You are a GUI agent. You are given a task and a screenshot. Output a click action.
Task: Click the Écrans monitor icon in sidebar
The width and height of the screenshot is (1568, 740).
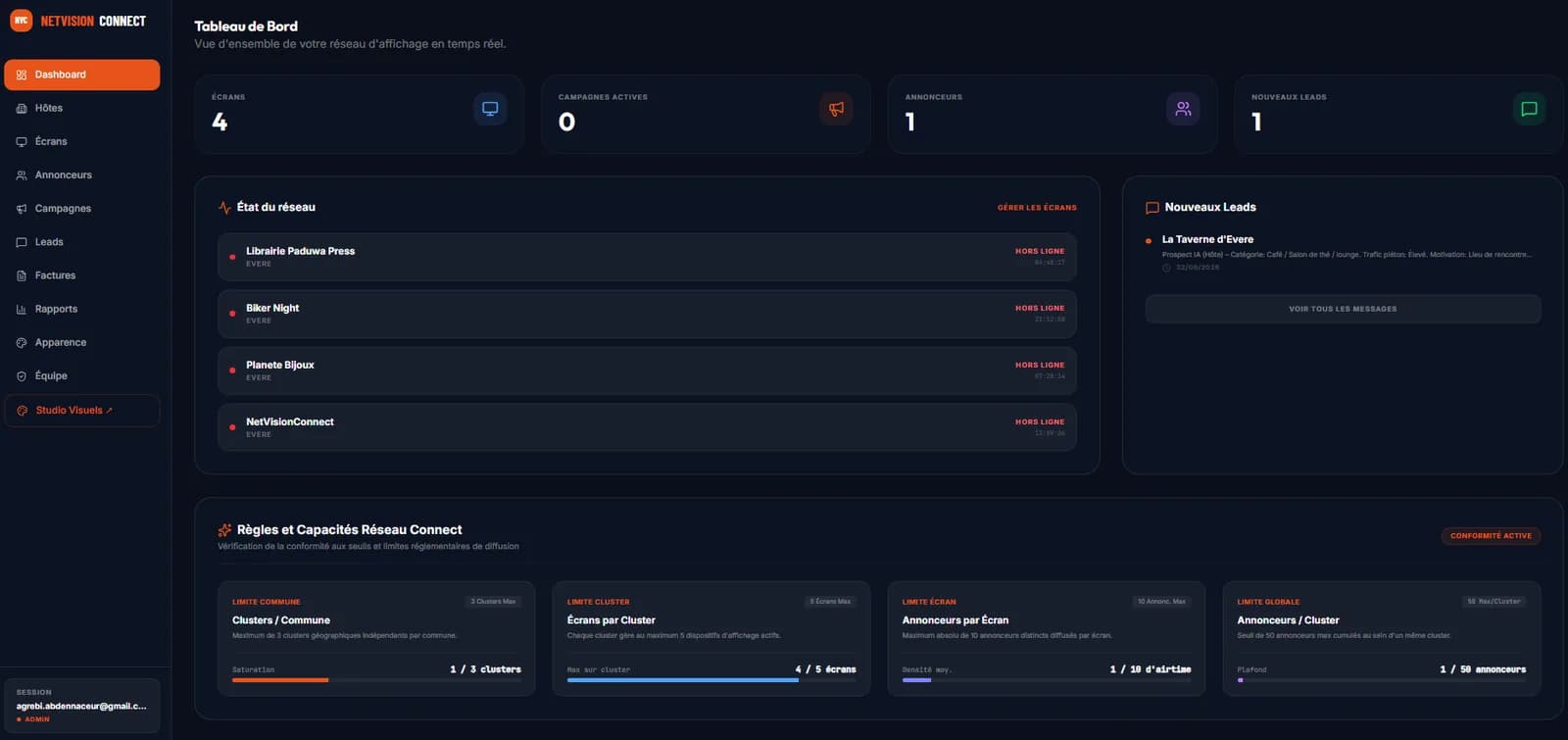tap(22, 141)
